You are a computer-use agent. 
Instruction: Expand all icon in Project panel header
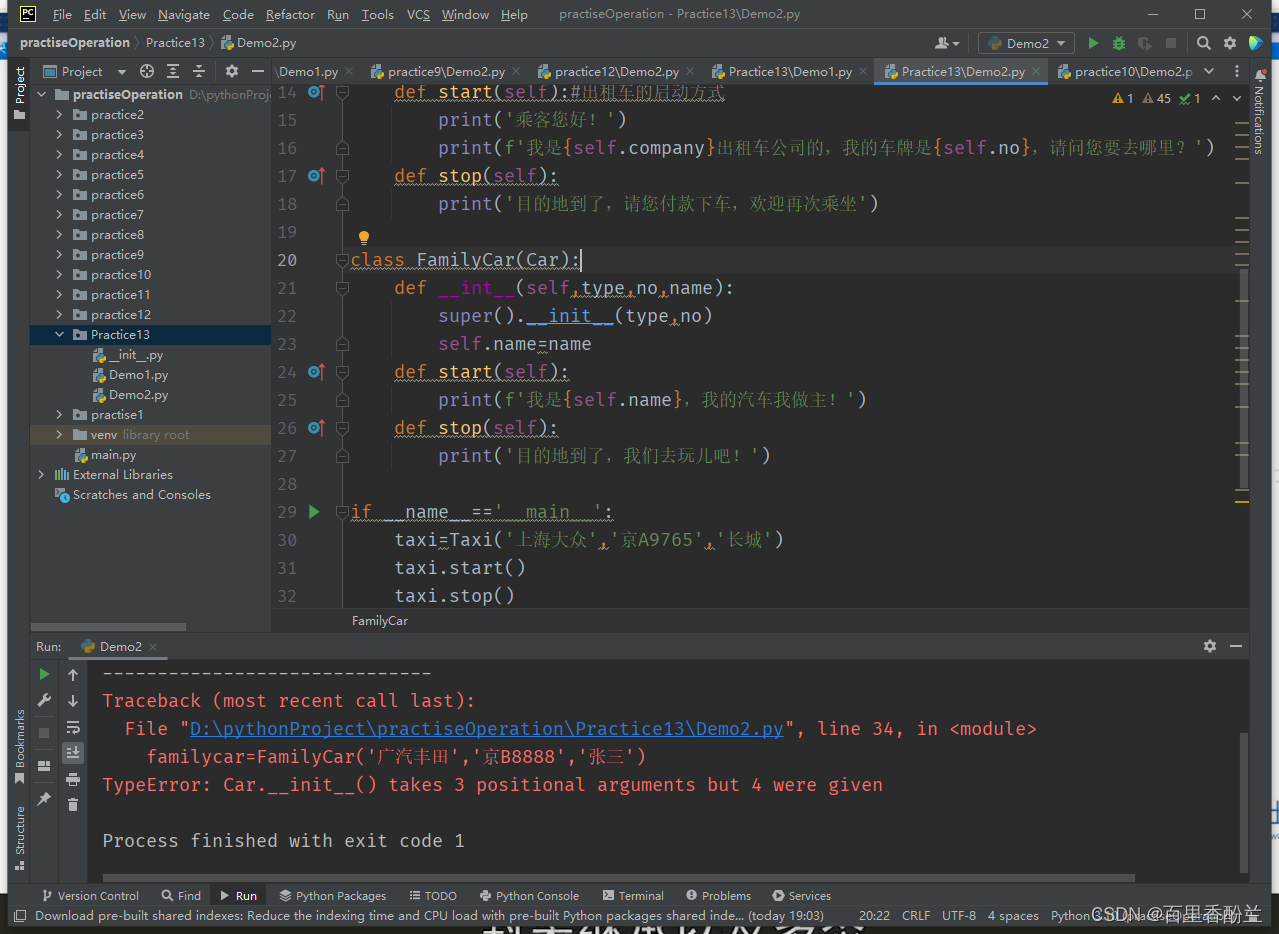pos(173,71)
